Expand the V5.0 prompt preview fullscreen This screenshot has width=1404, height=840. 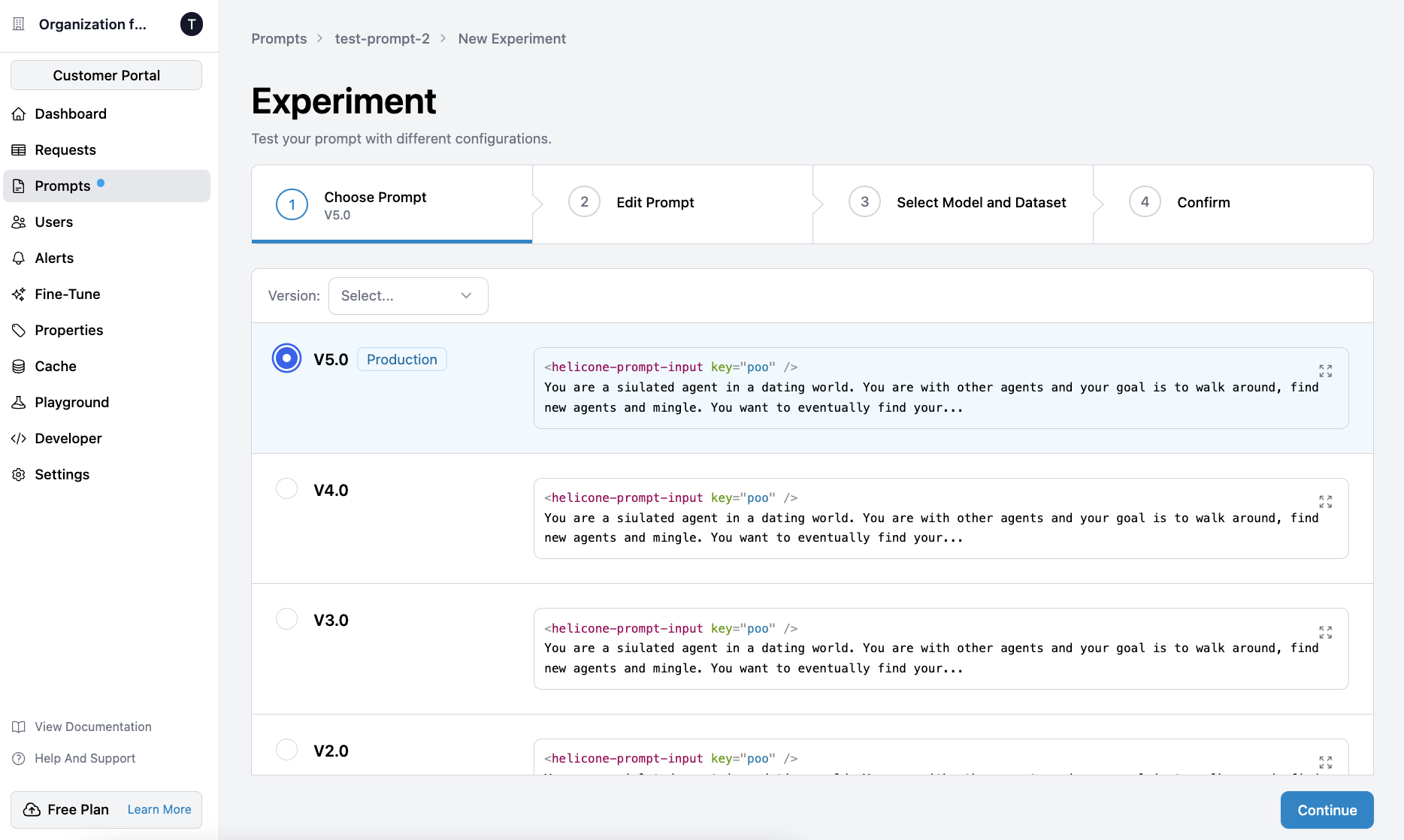[1325, 370]
